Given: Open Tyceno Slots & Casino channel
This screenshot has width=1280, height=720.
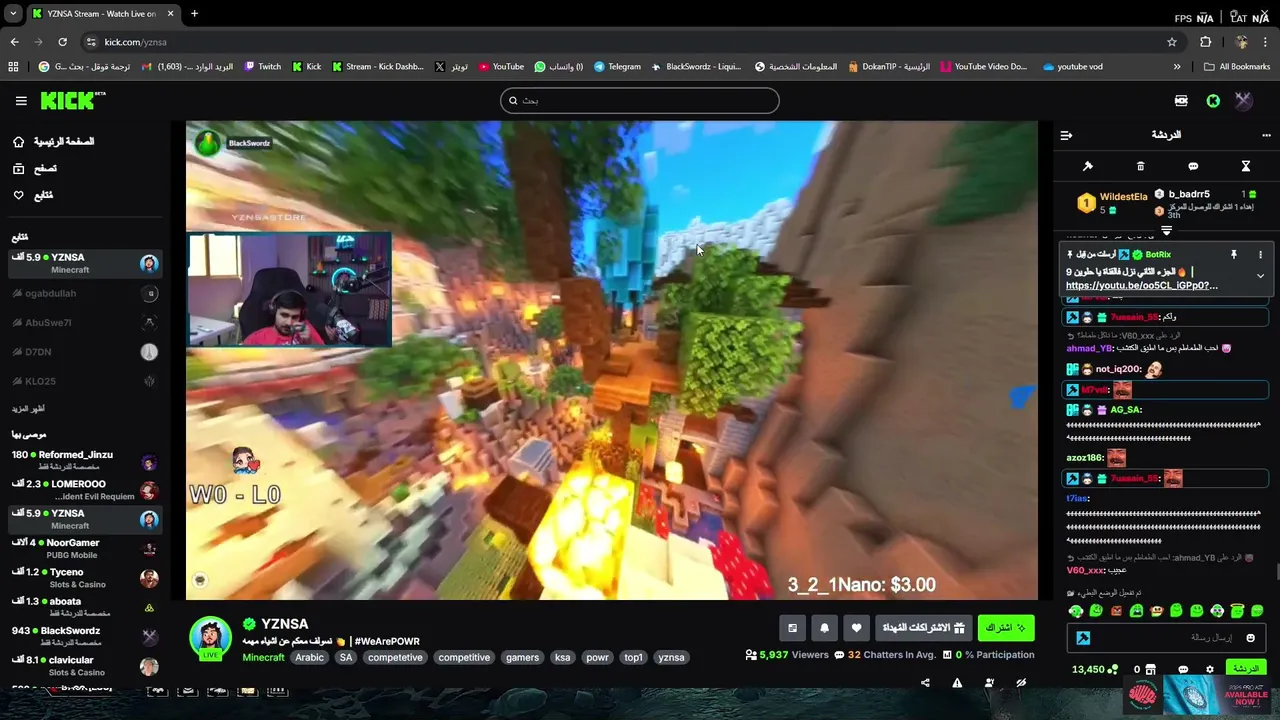Looking at the screenshot, I should 85,578.
